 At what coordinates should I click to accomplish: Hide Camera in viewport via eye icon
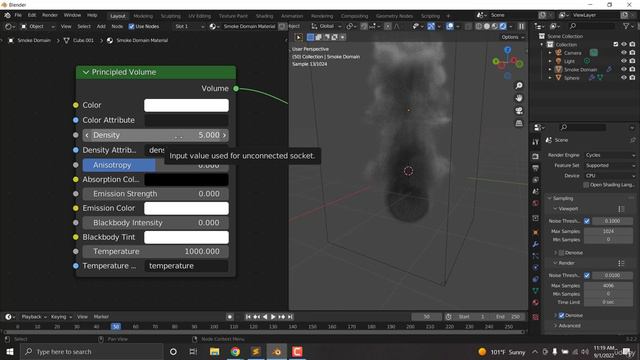624,53
